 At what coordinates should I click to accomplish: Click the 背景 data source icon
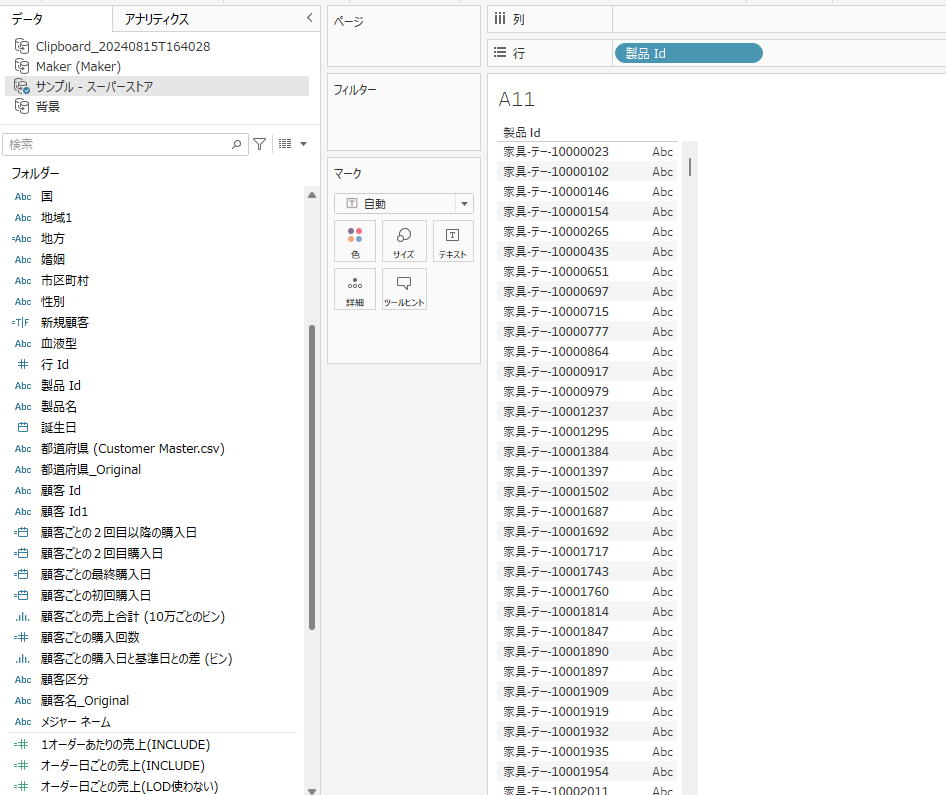click(x=22, y=107)
